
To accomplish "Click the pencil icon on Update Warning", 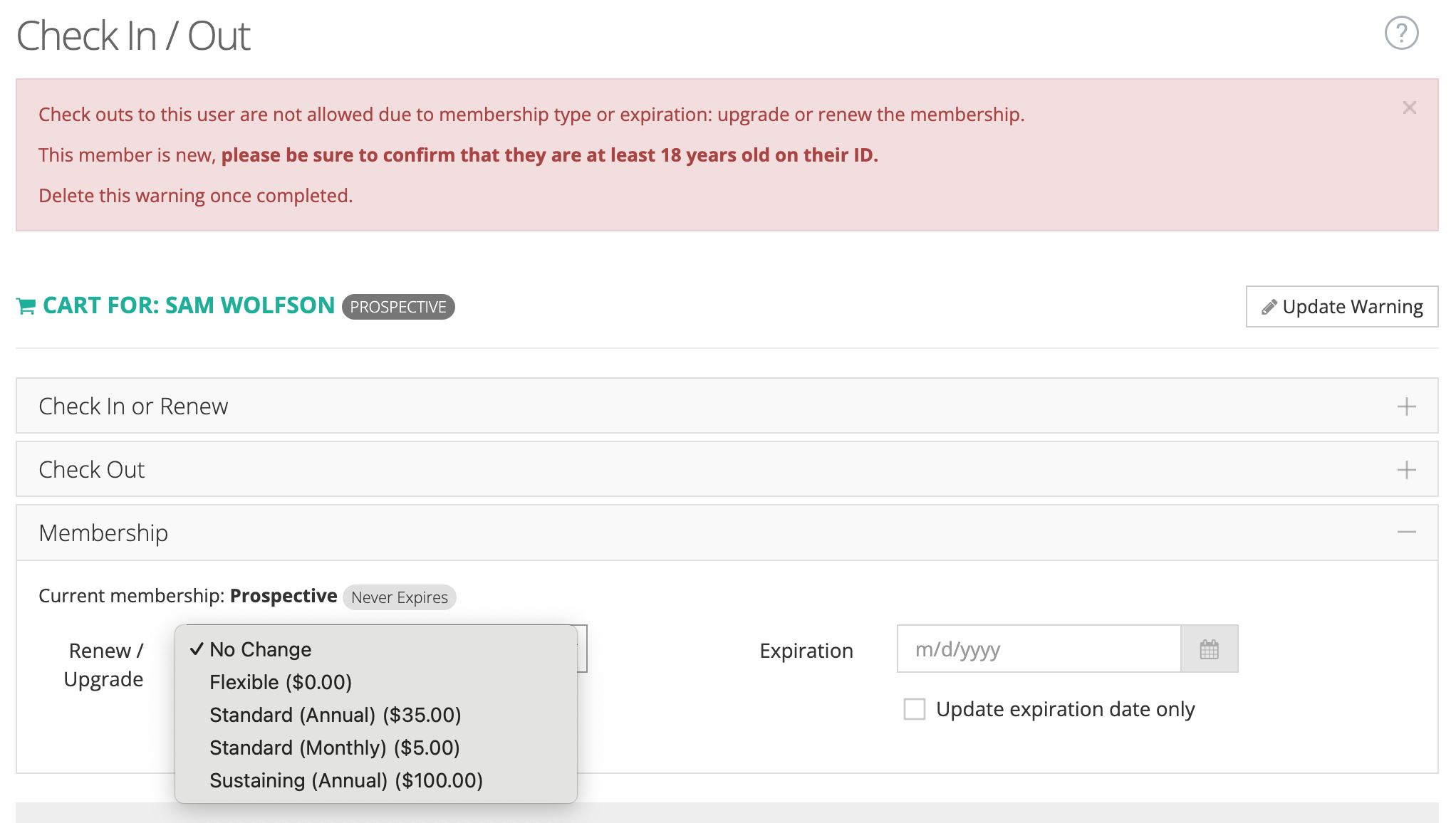I will (x=1269, y=308).
